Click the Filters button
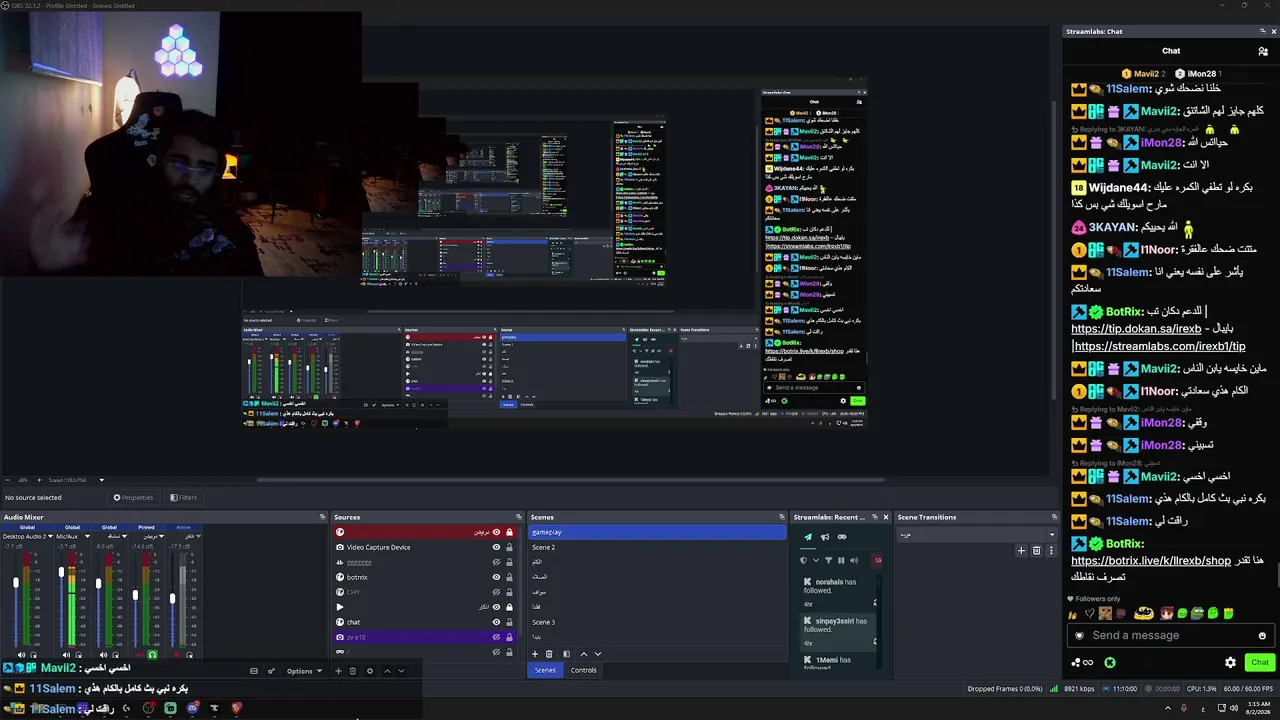1280x720 pixels. pos(183,497)
